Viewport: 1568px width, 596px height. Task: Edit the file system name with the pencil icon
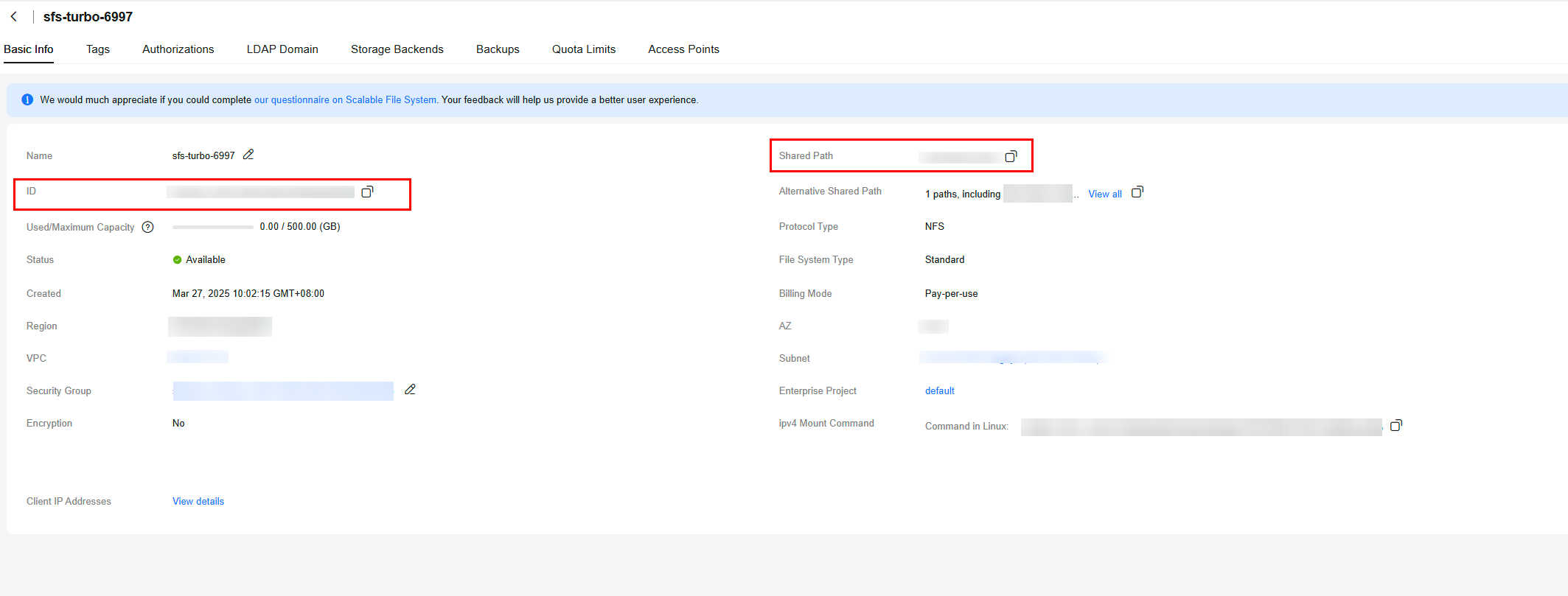(248, 155)
